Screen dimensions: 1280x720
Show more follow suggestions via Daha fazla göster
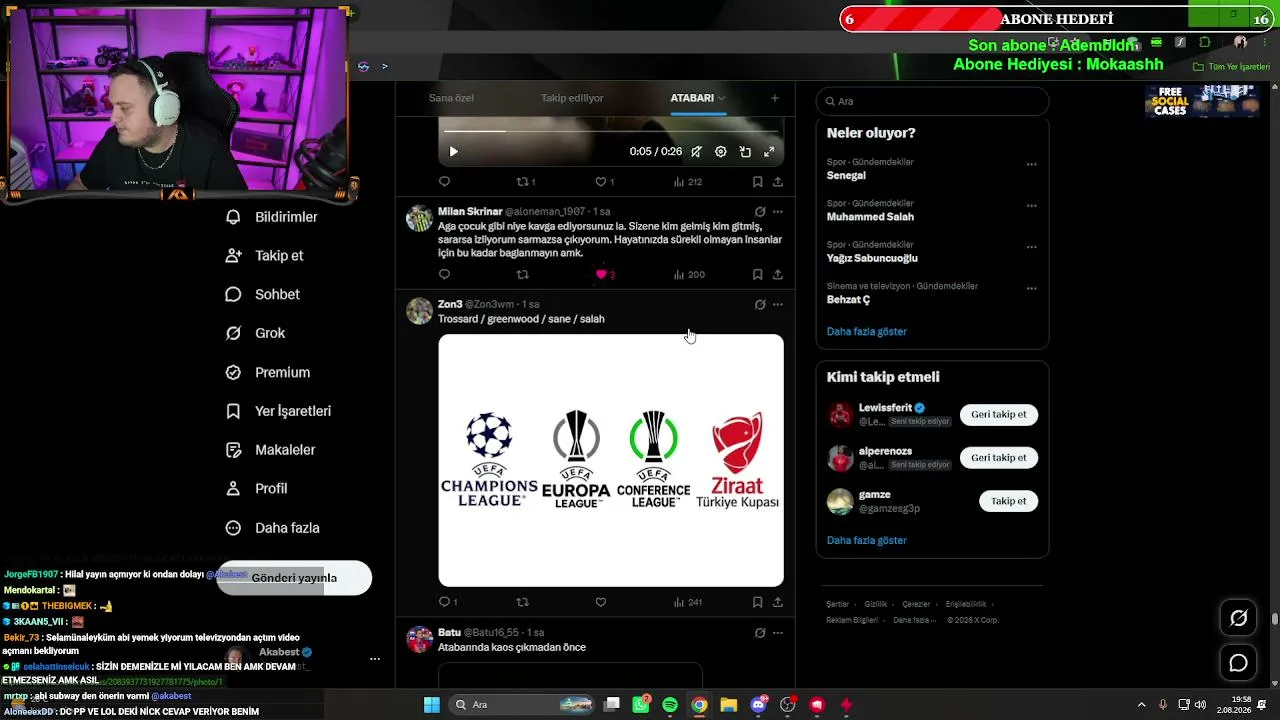tap(866, 540)
